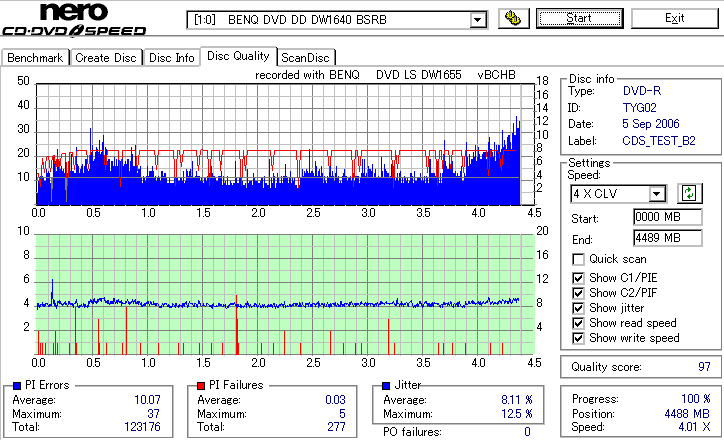Open the ScanDisc tab
The height and width of the screenshot is (441, 724).
(305, 58)
